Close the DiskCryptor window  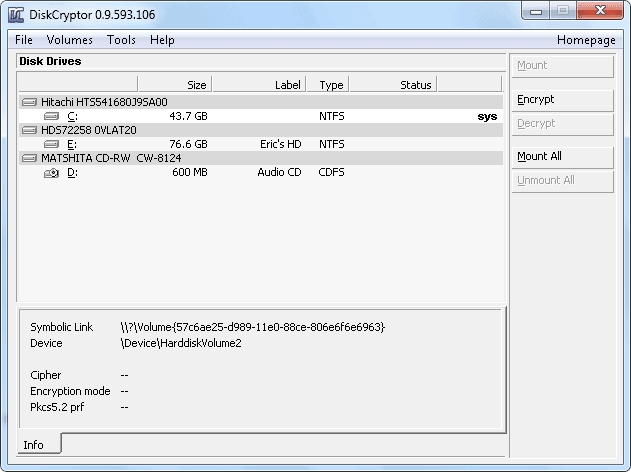coord(600,10)
